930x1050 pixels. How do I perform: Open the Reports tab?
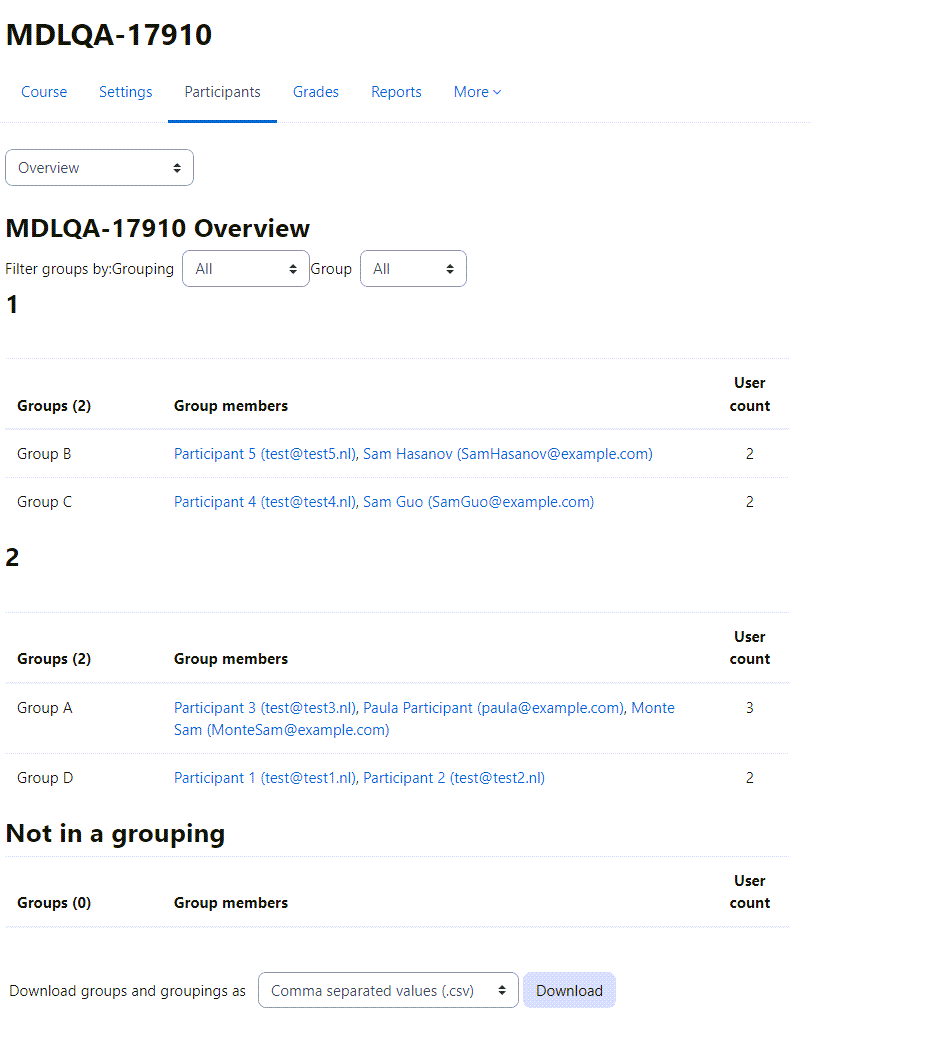(x=396, y=92)
